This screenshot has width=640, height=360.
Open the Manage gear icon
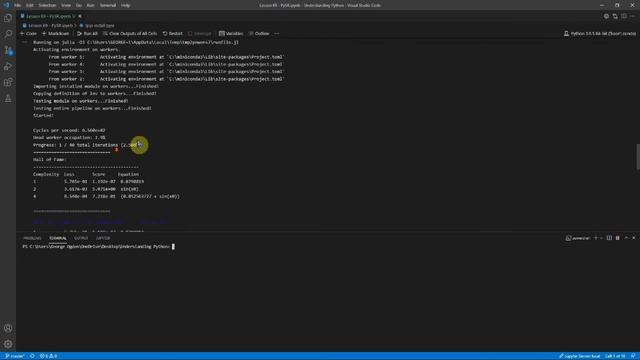[x=8, y=344]
